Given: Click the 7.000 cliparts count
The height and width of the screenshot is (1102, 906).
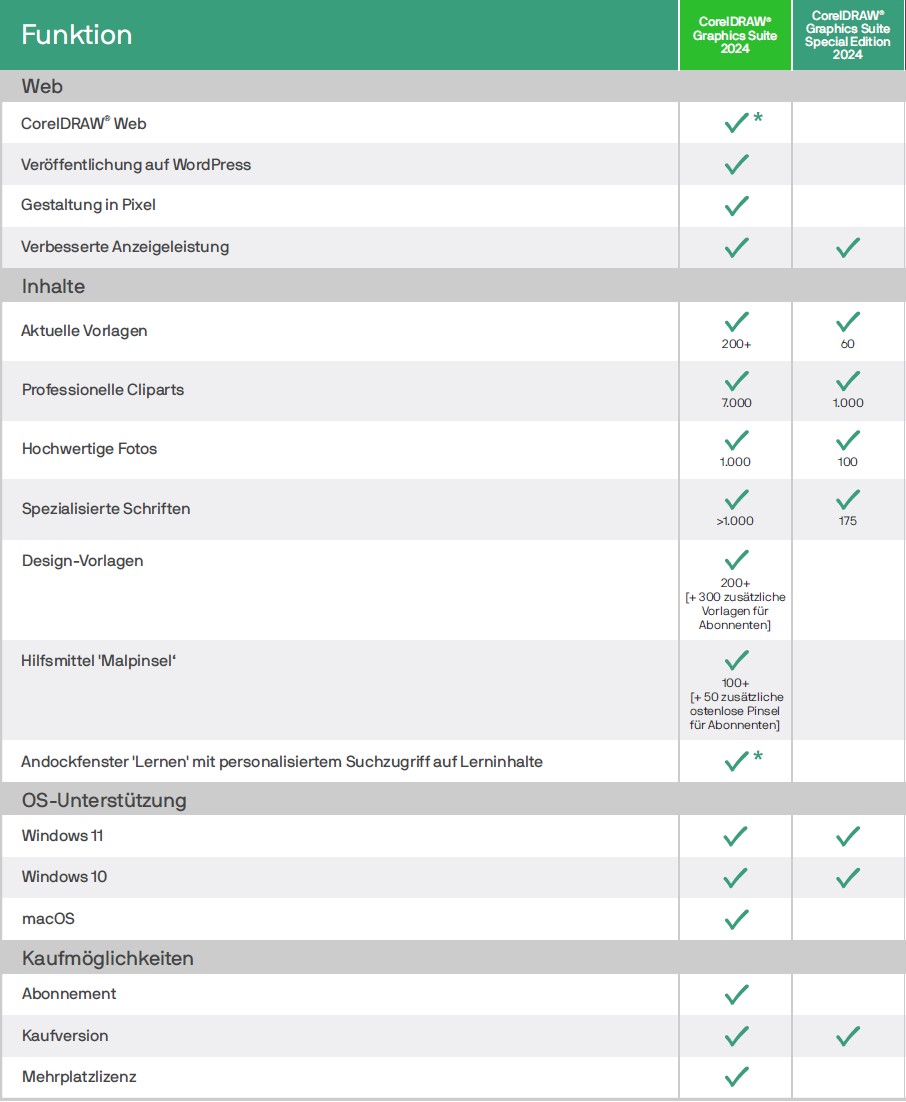Looking at the screenshot, I should point(736,403).
